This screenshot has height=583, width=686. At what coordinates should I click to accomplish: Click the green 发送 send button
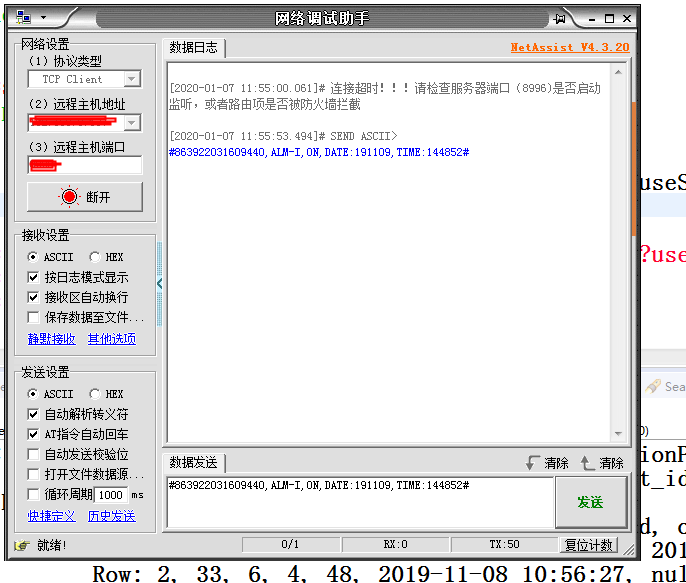(x=591, y=502)
